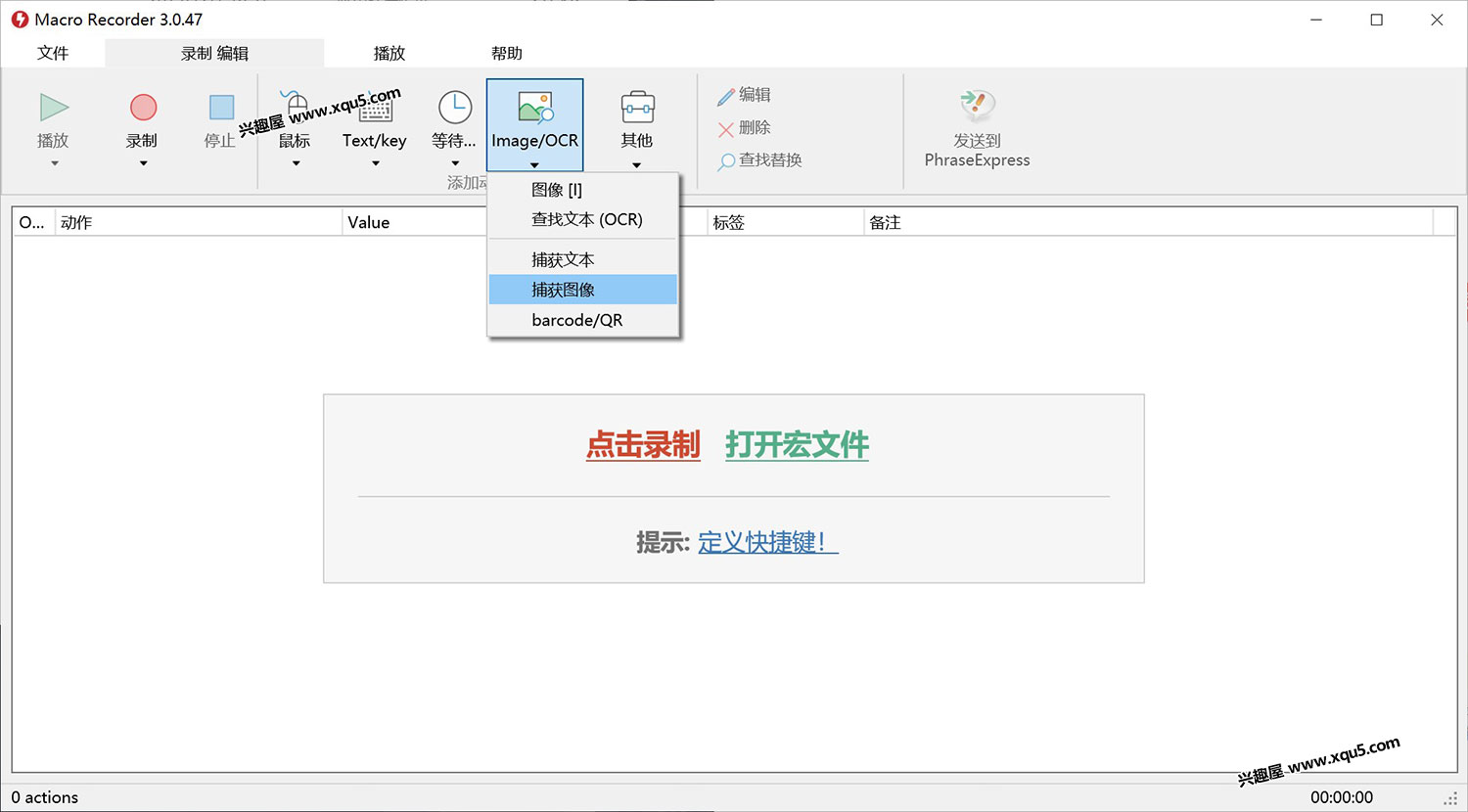
Task: Expand the dropdown arrow under Record (录制)
Action: click(x=143, y=163)
